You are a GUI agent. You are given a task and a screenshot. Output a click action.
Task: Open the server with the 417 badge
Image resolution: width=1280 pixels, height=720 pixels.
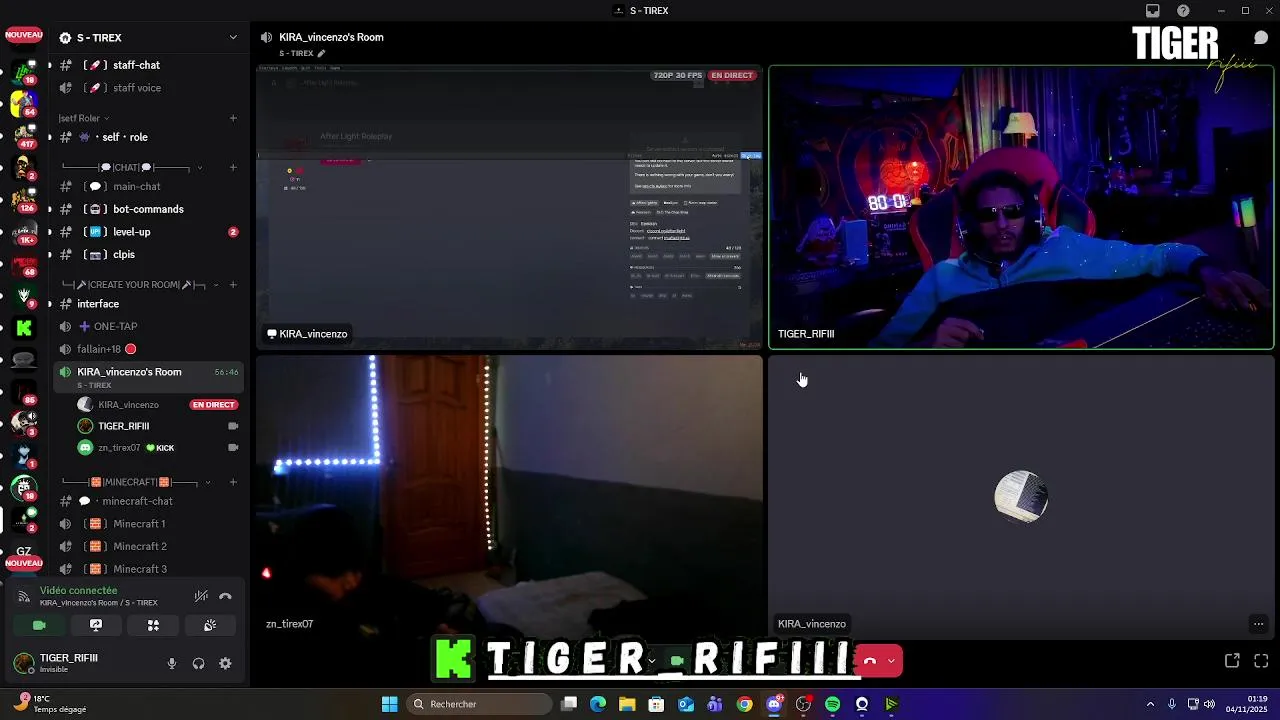(x=24, y=138)
